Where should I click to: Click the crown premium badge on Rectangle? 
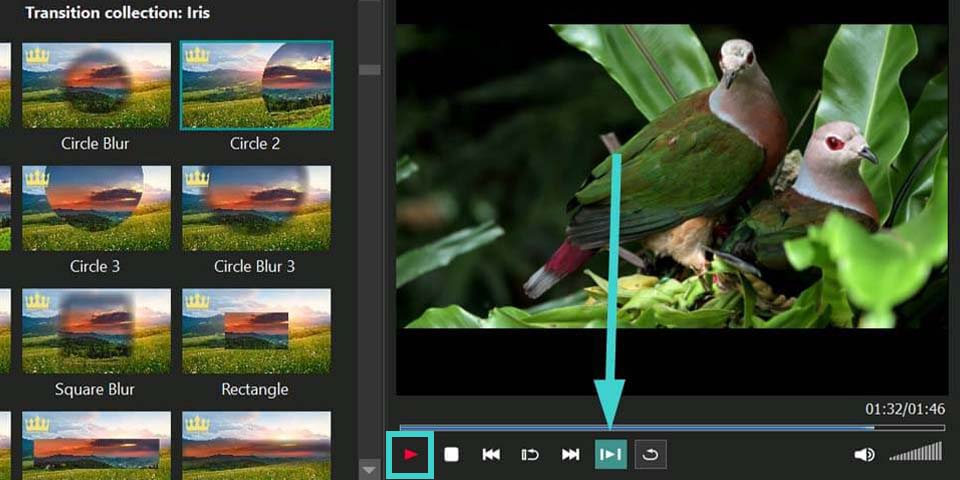tap(197, 301)
